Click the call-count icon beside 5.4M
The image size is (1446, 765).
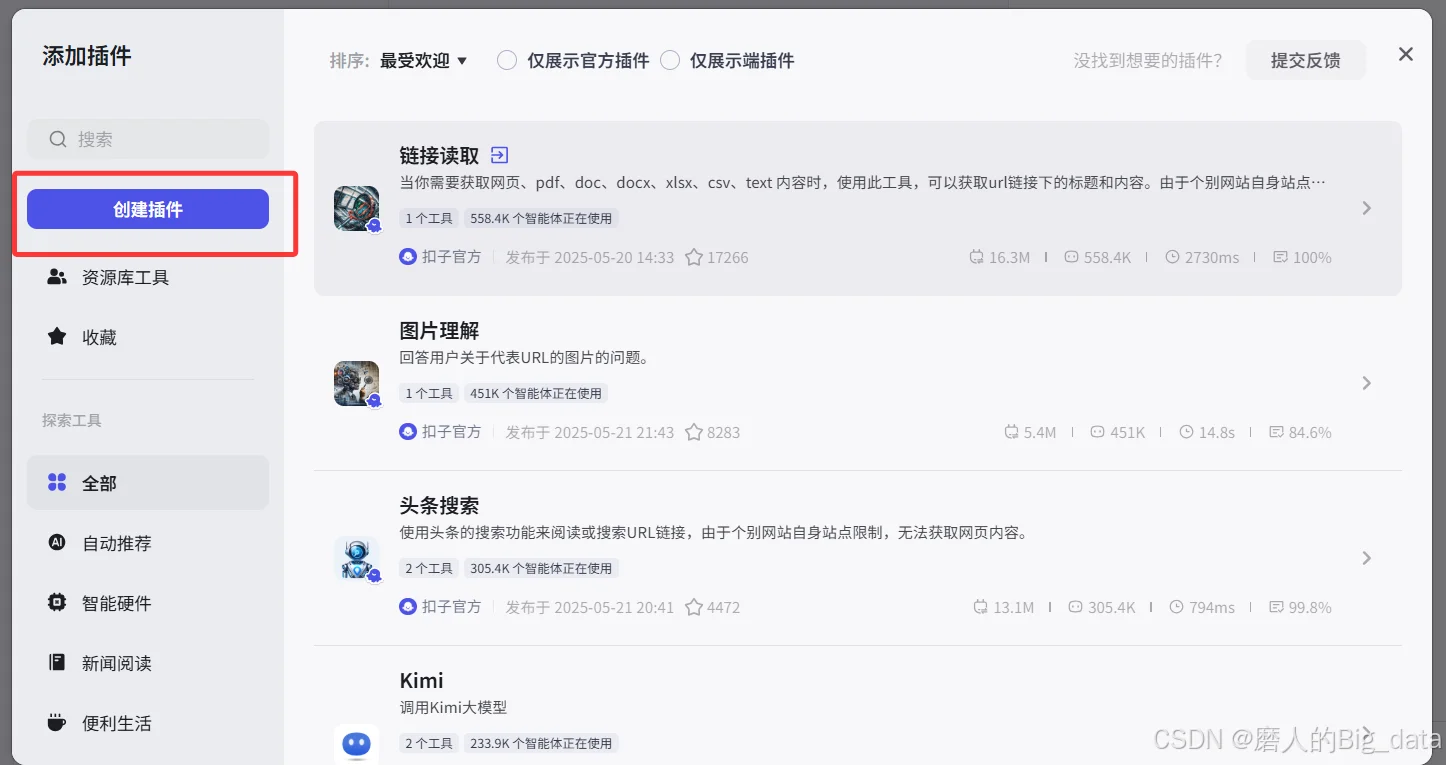point(1012,432)
